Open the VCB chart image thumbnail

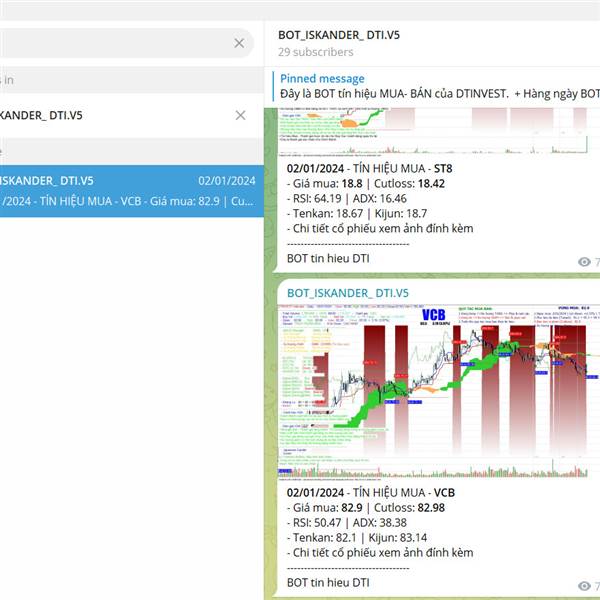(x=439, y=391)
